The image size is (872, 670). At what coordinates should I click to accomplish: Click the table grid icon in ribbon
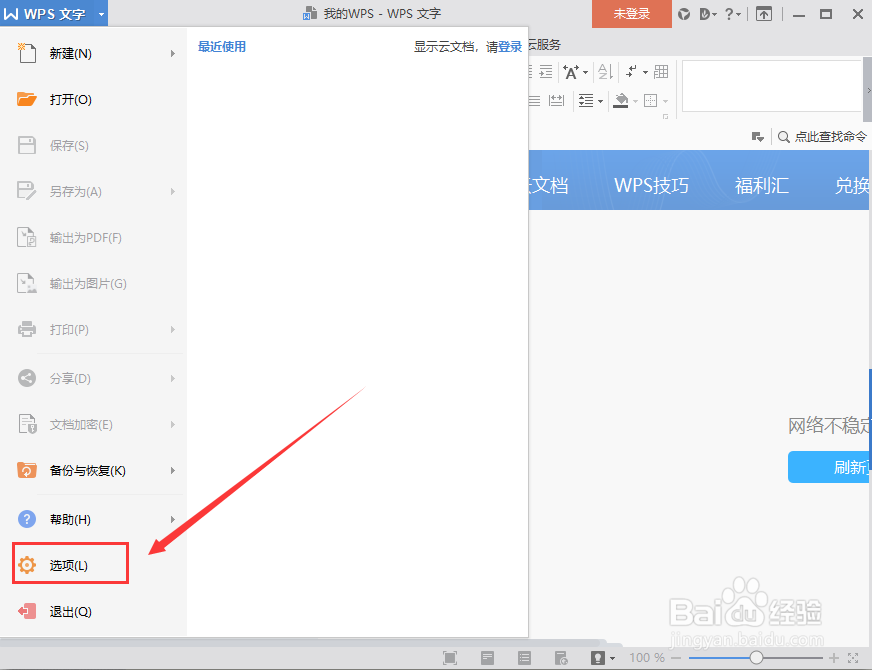[x=661, y=72]
